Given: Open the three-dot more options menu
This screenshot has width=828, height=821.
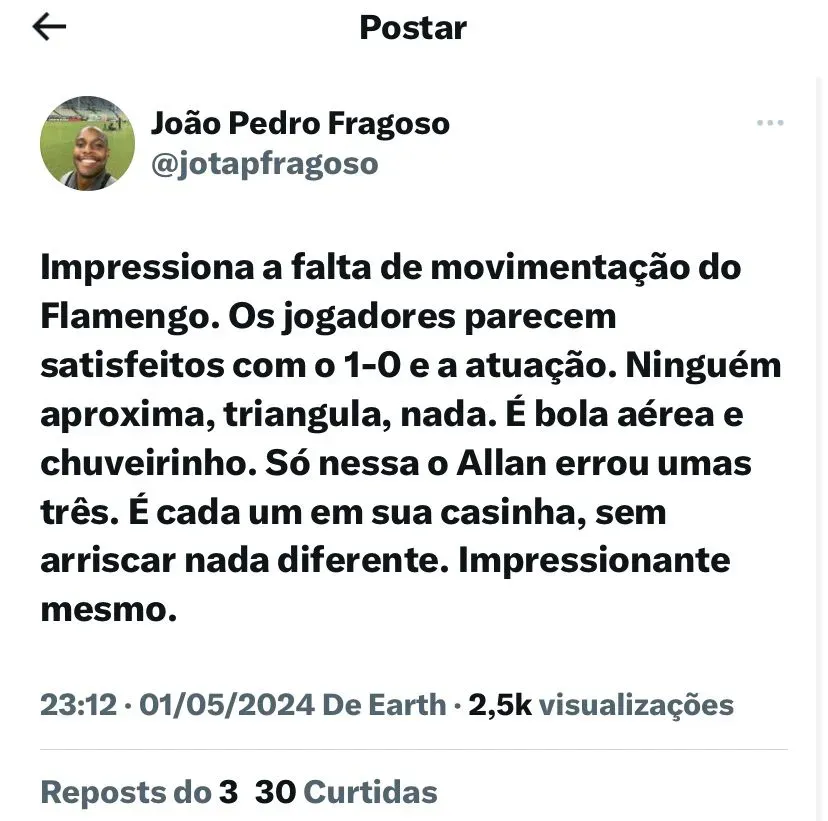Looking at the screenshot, I should click(x=769, y=123).
